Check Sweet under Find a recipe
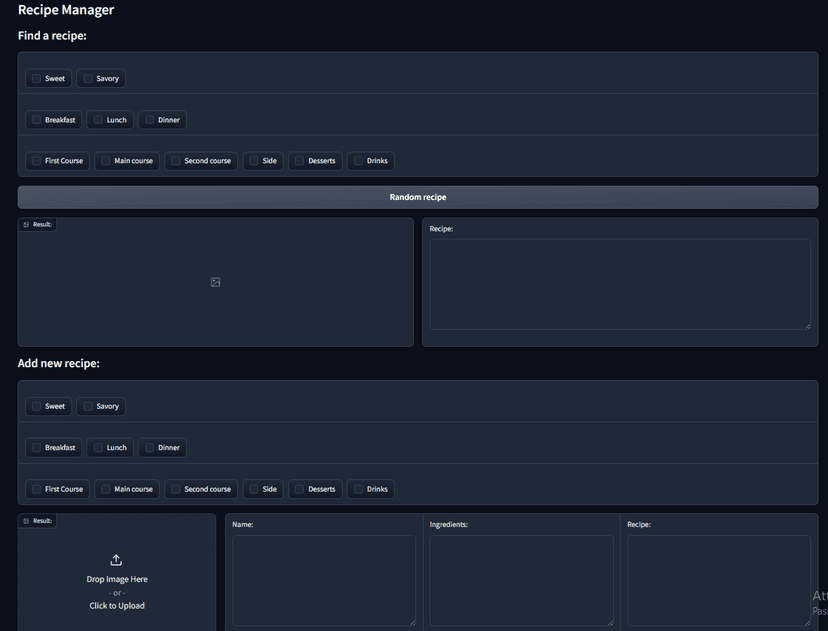This screenshot has height=631, width=828. [36, 79]
